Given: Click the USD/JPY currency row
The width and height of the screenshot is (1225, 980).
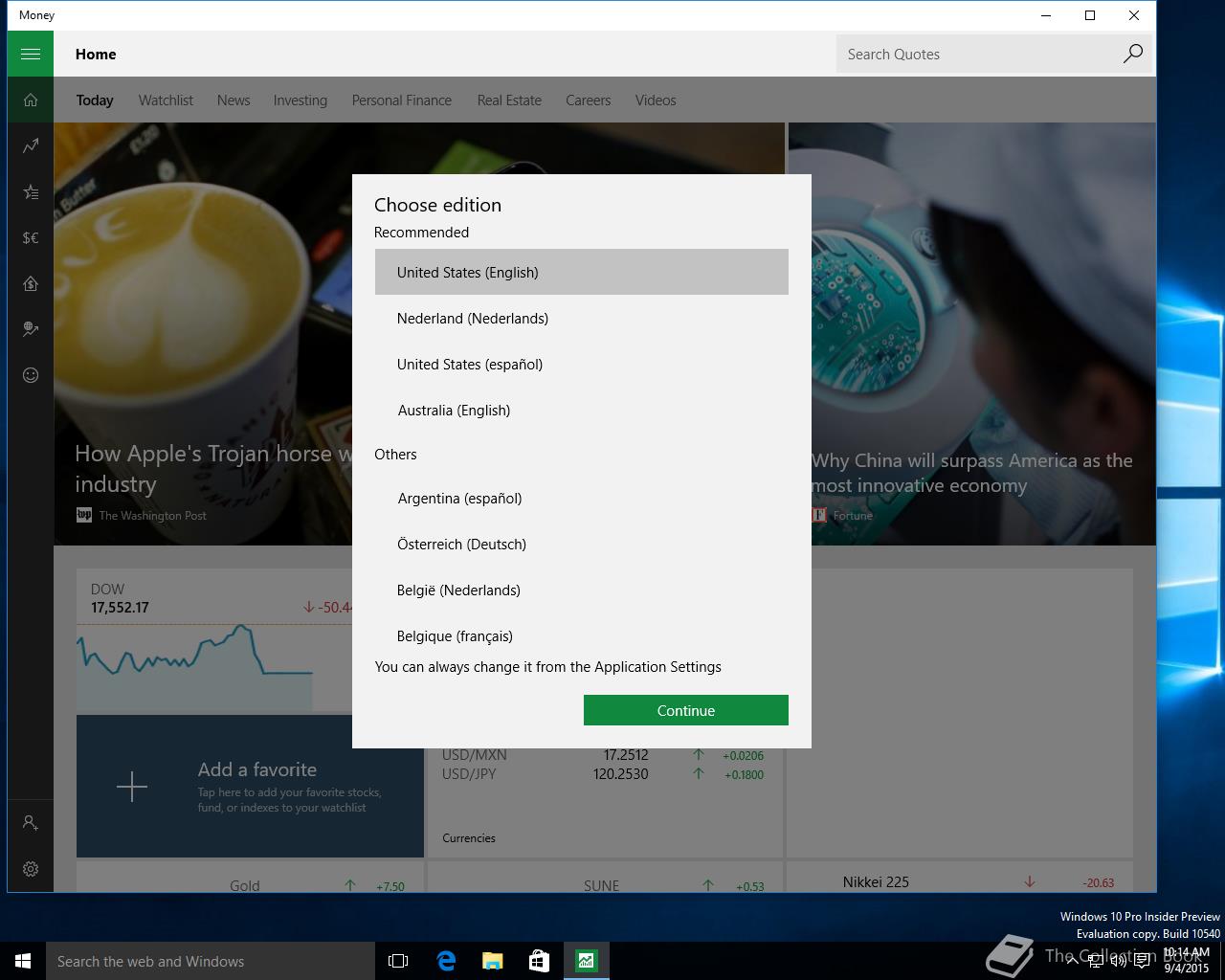Looking at the screenshot, I should click(x=603, y=774).
